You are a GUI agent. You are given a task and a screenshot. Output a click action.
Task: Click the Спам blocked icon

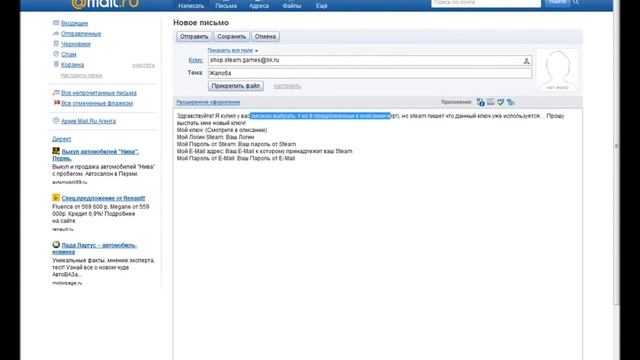tap(56, 54)
